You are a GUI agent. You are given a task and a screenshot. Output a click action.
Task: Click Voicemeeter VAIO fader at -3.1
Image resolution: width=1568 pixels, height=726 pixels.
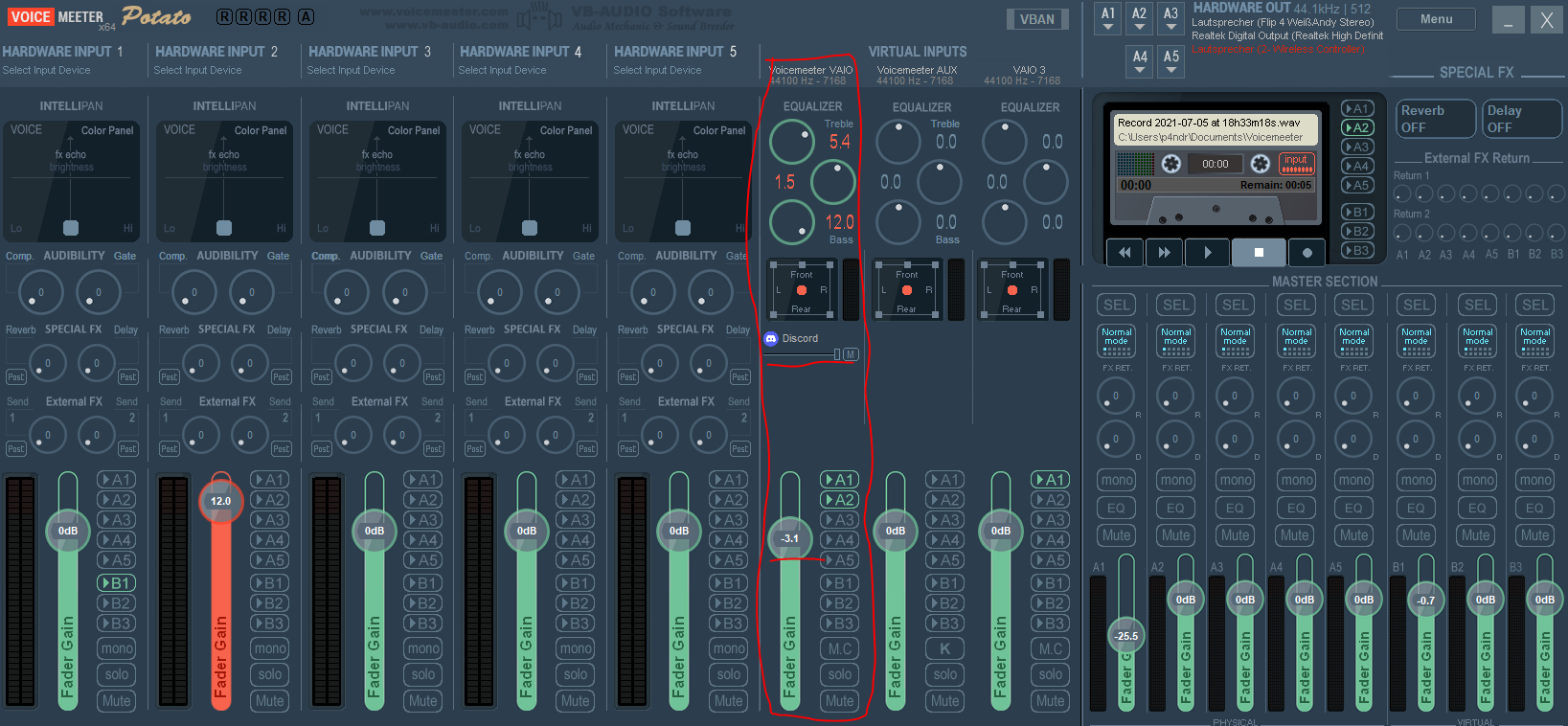789,538
